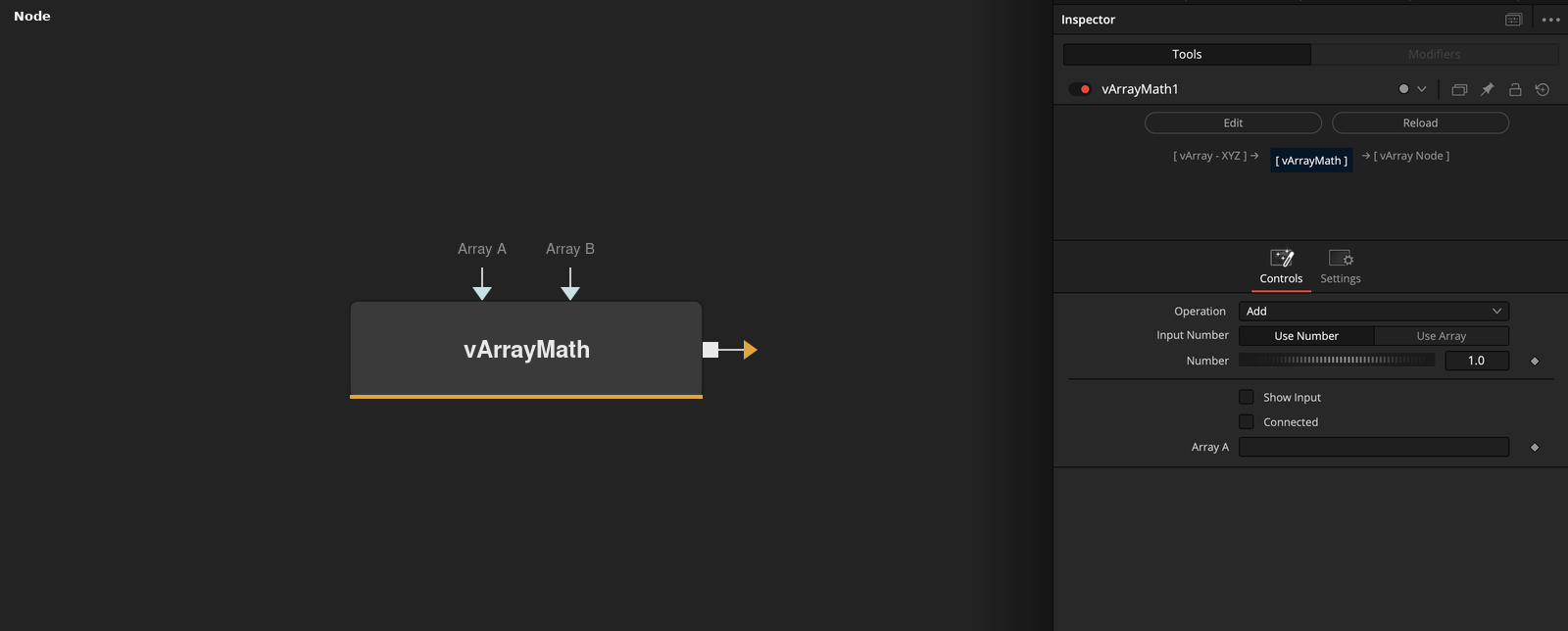Image resolution: width=1568 pixels, height=631 pixels.
Task: Click the Operation label
Action: tap(1200, 312)
